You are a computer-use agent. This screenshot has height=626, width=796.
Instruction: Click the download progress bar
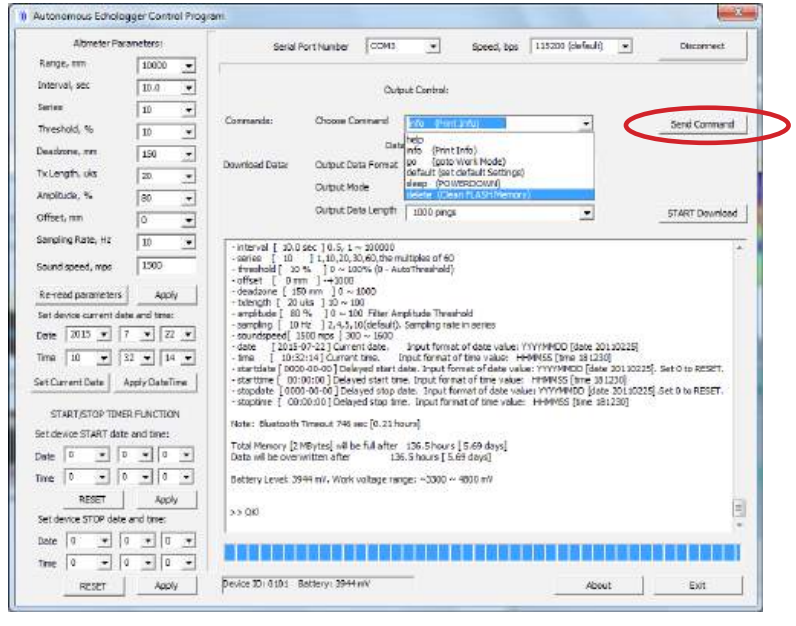482,553
